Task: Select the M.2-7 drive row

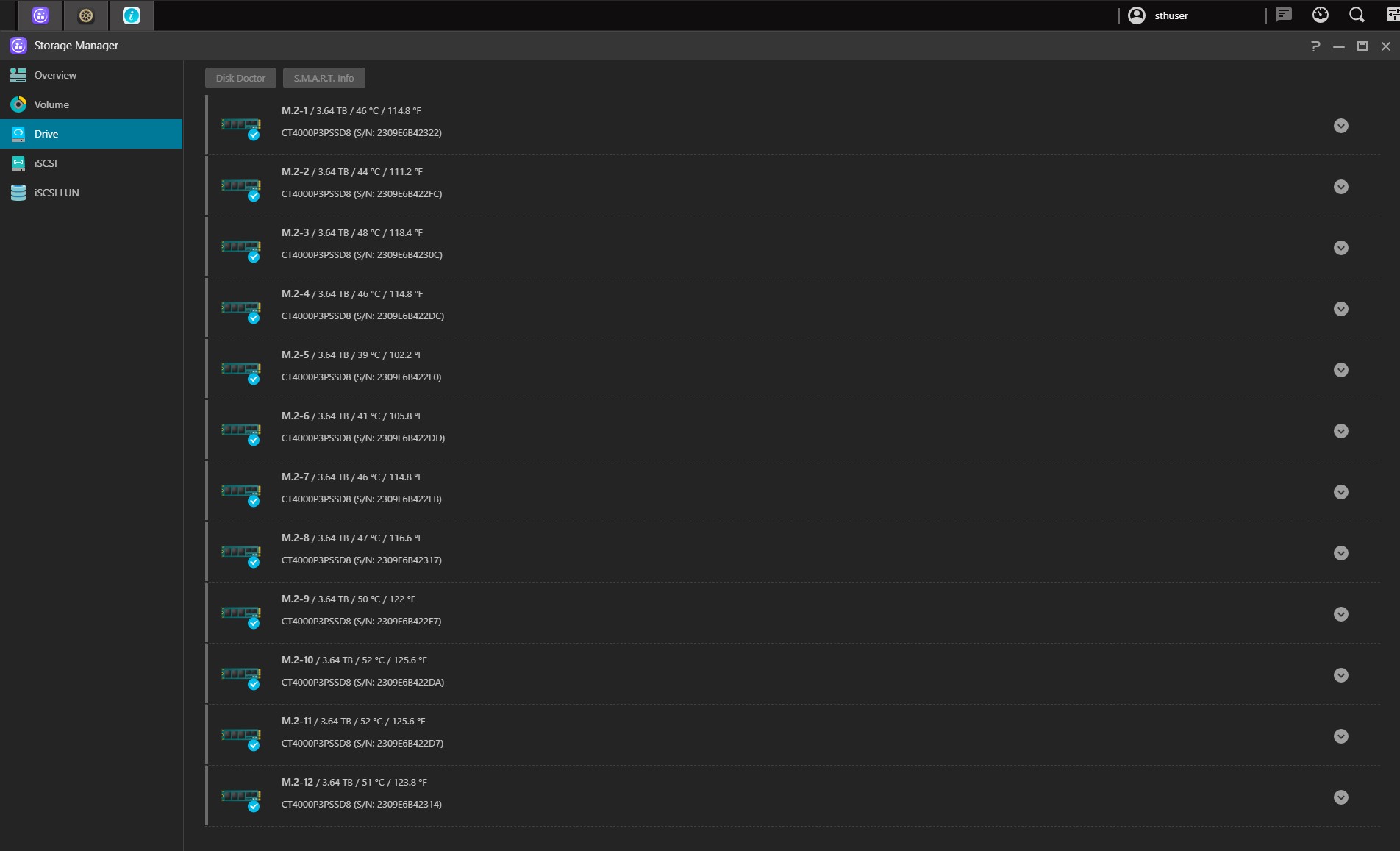Action: [793, 491]
